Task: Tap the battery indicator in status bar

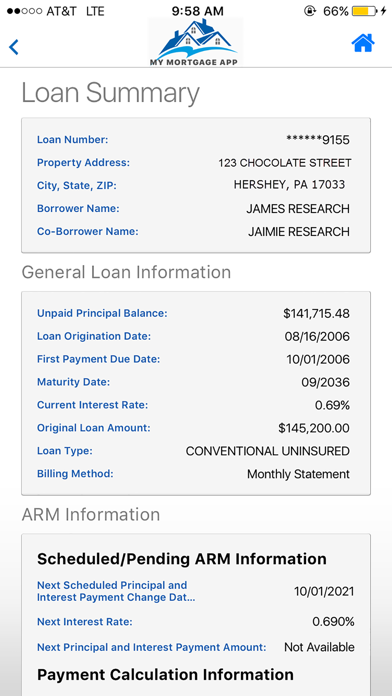Action: (366, 11)
